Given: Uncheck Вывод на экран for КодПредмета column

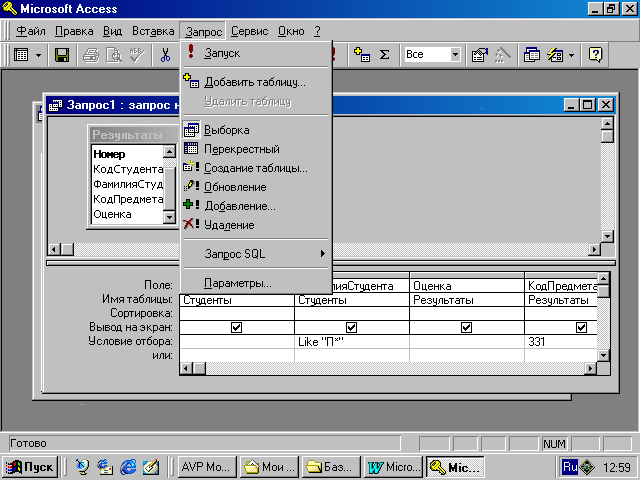Looking at the screenshot, I should (581, 327).
